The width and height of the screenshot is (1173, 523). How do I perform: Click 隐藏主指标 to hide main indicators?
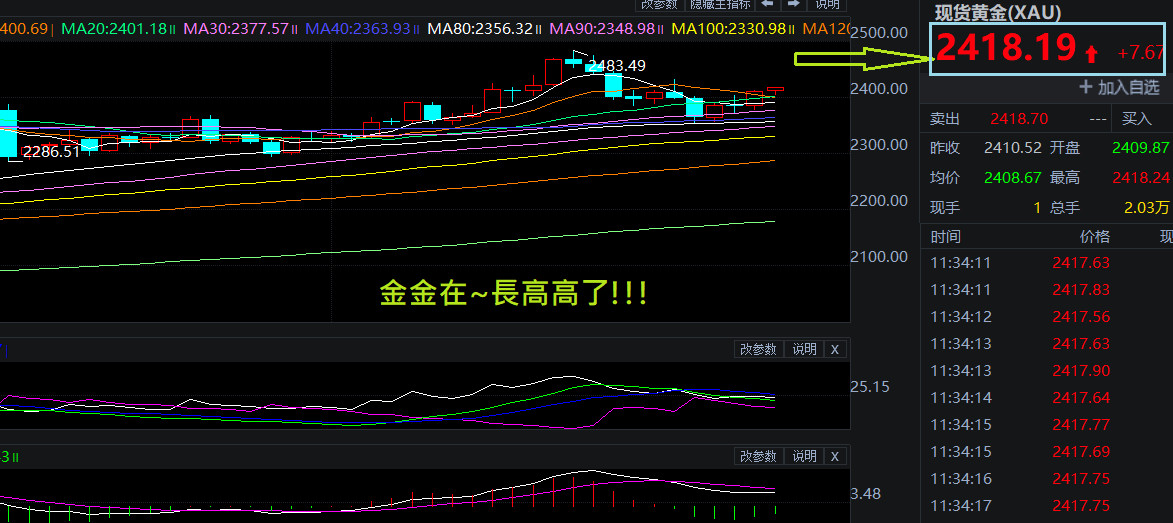(x=720, y=4)
